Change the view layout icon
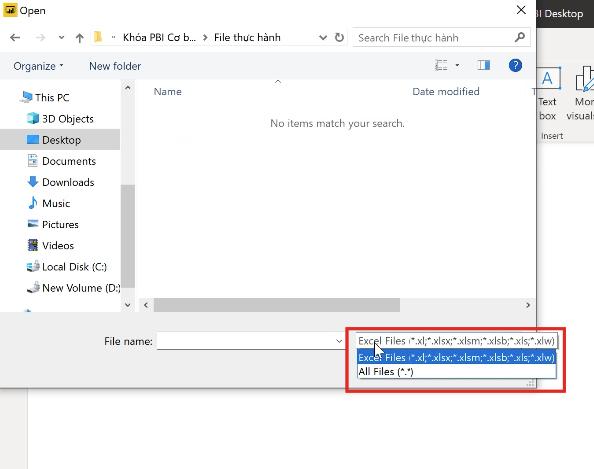 tap(441, 65)
